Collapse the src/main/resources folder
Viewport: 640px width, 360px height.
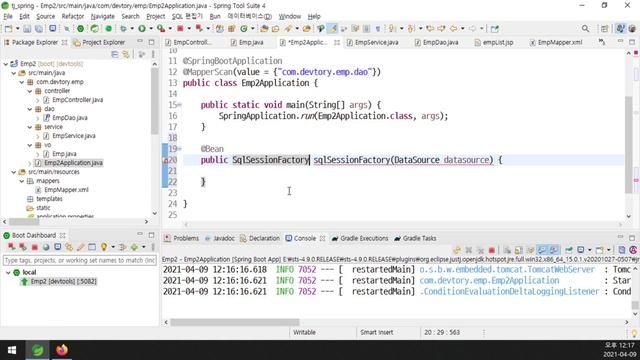pyautogui.click(x=14, y=172)
